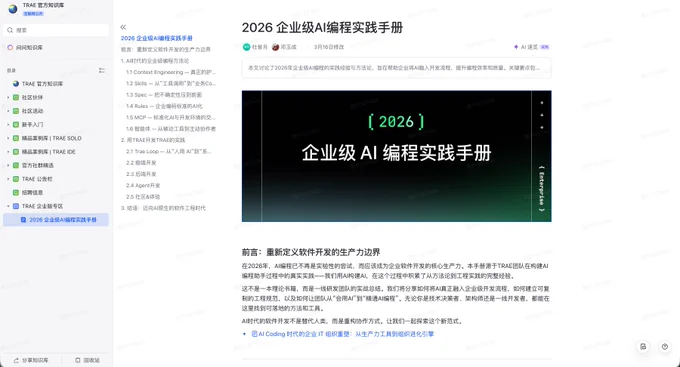
Task: Jump to outline 2.2 前端开发
Action: click(141, 163)
